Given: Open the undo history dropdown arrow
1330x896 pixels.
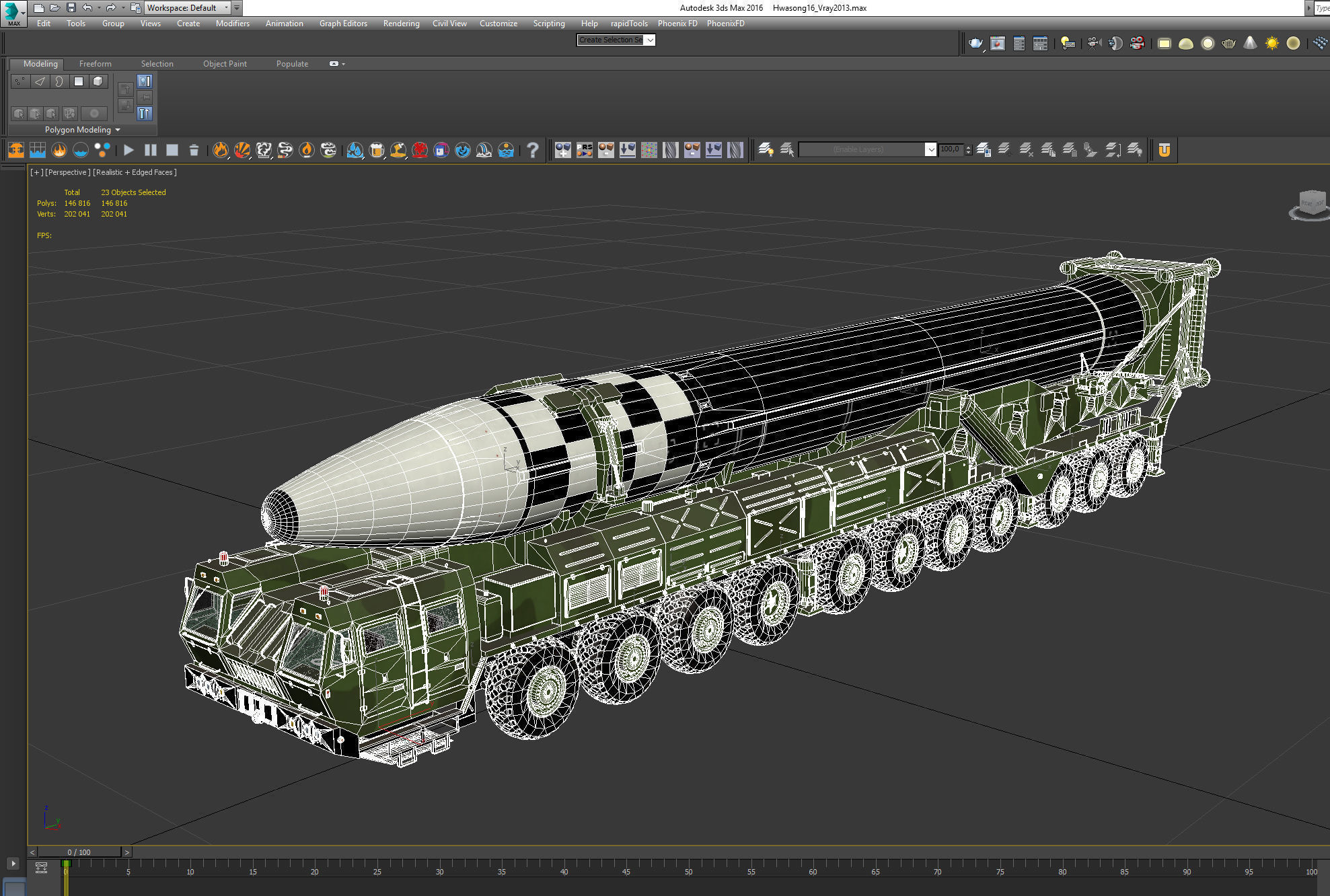Looking at the screenshot, I should (99, 8).
